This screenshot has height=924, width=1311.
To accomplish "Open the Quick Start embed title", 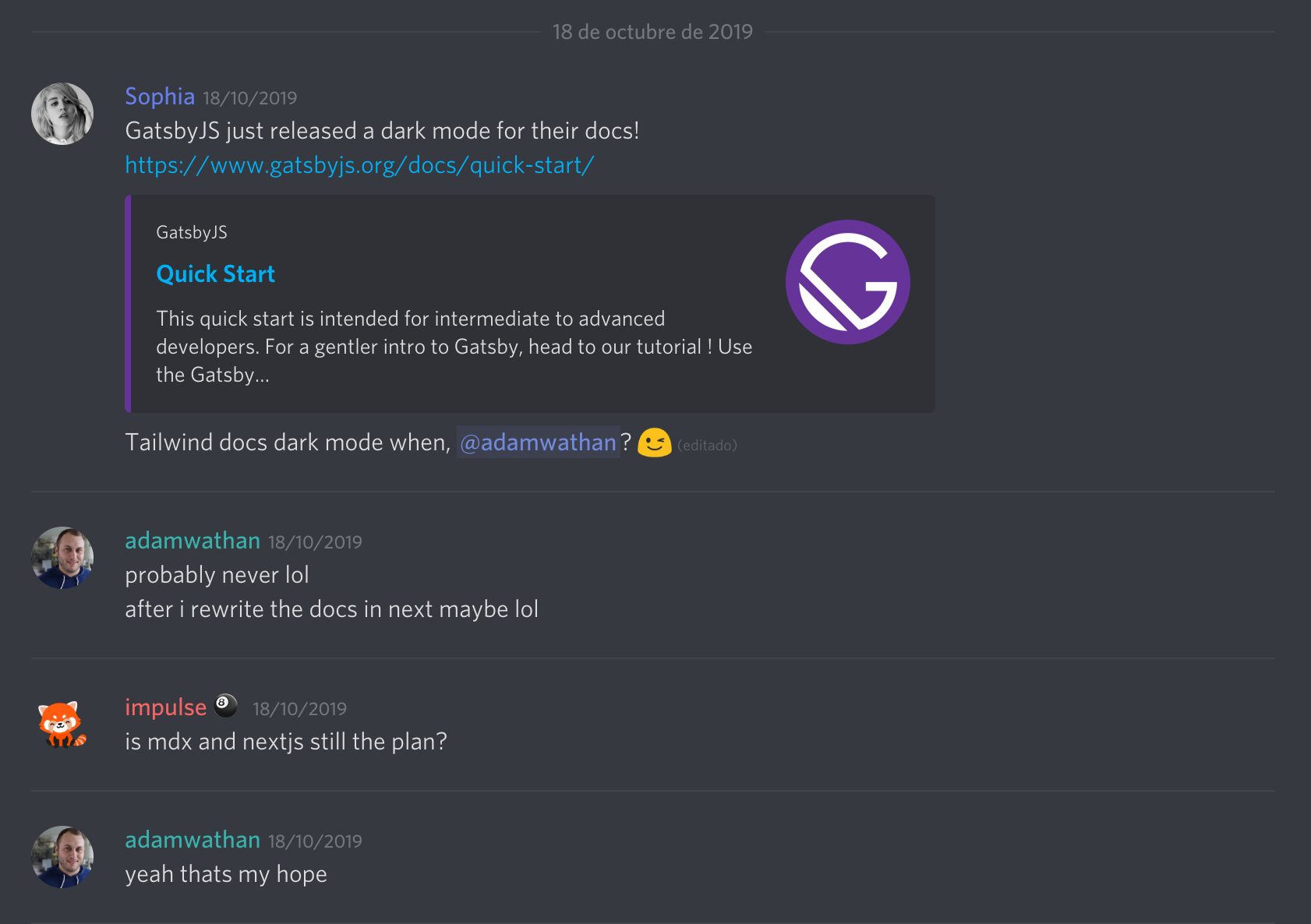I will click(215, 273).
